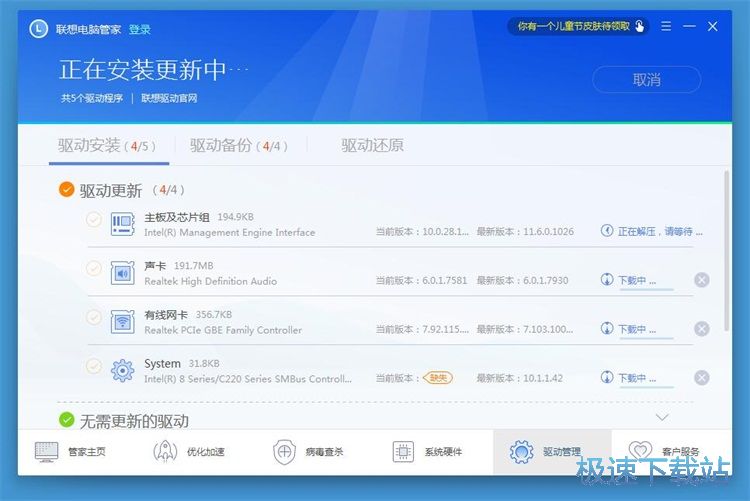Click the 登录 login link
The image size is (750, 501).
pyautogui.click(x=140, y=30)
